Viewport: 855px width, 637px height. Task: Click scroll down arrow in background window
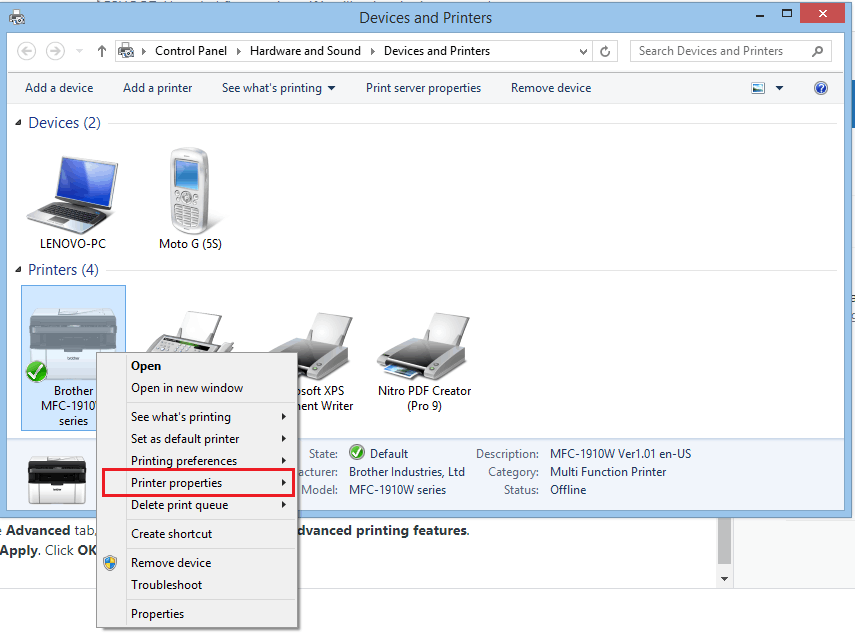(724, 579)
